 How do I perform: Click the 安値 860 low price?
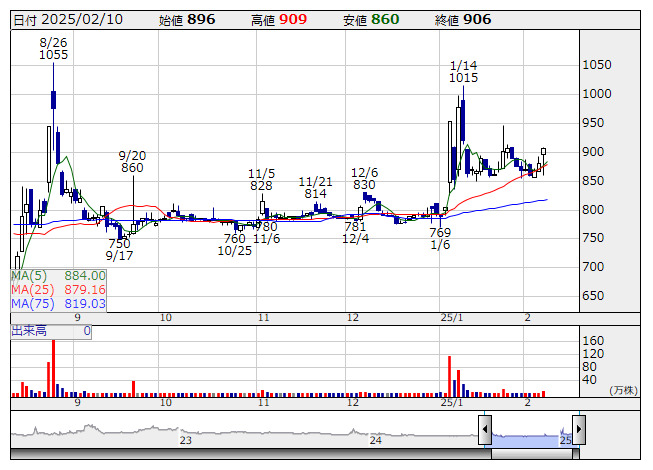pos(371,20)
